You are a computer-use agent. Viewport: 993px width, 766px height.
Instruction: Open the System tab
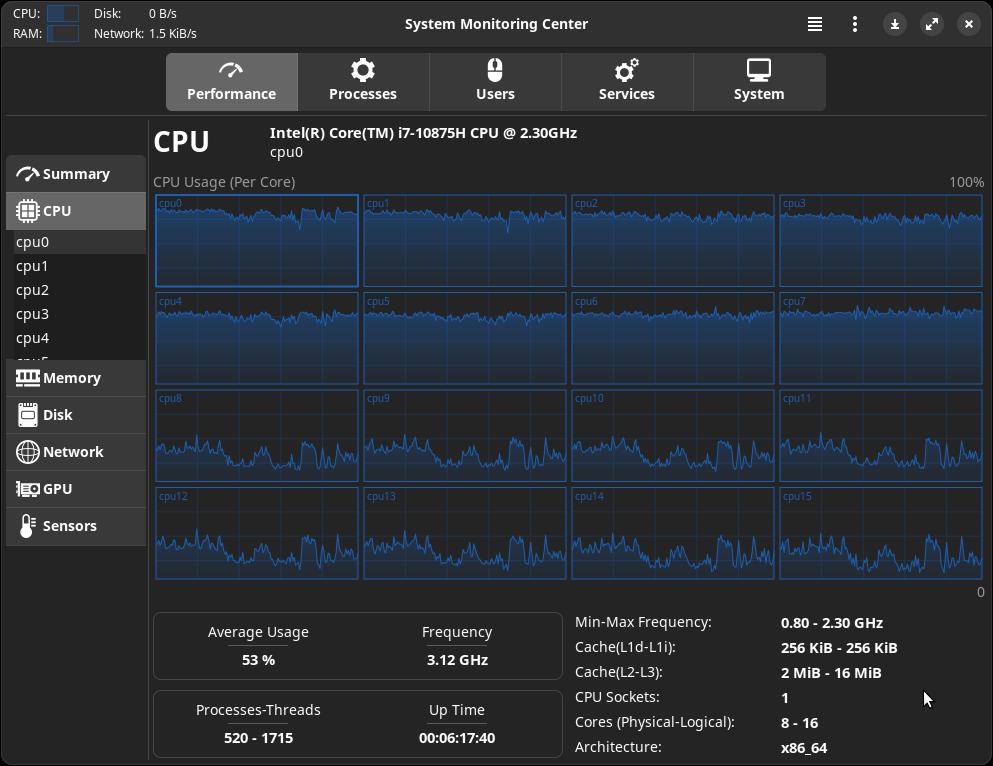[759, 82]
